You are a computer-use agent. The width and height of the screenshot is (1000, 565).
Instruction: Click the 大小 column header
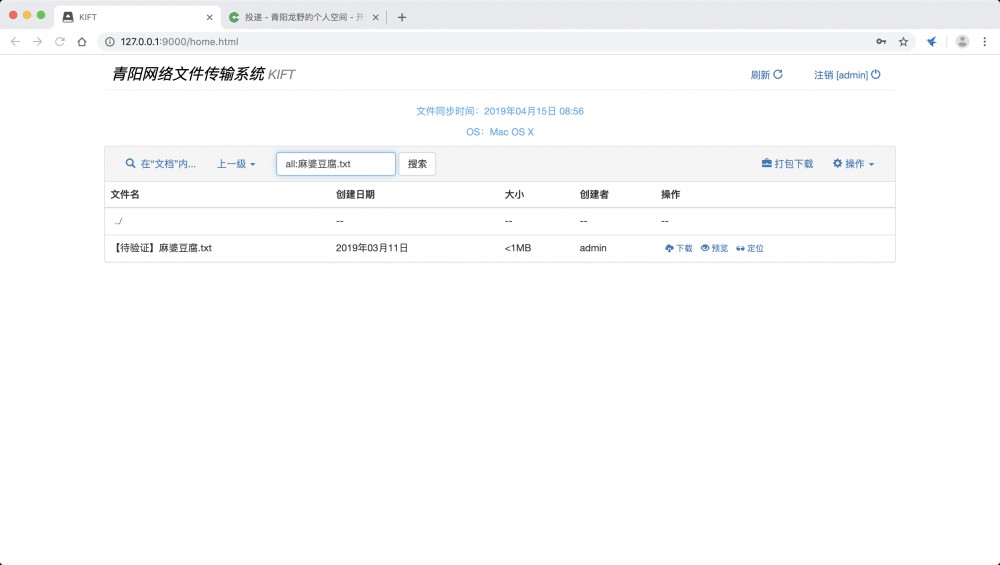click(x=514, y=194)
